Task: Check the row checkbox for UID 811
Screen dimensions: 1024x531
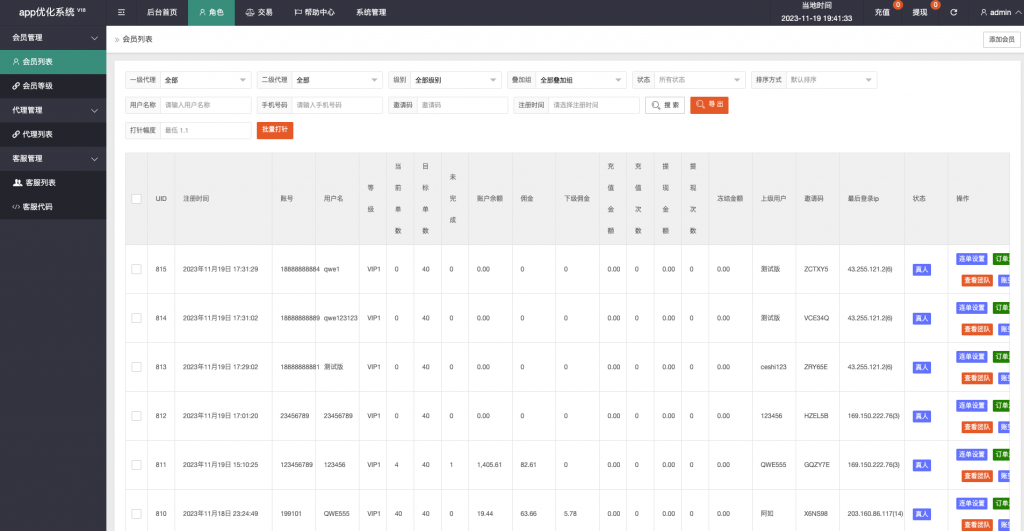Action: coord(136,465)
